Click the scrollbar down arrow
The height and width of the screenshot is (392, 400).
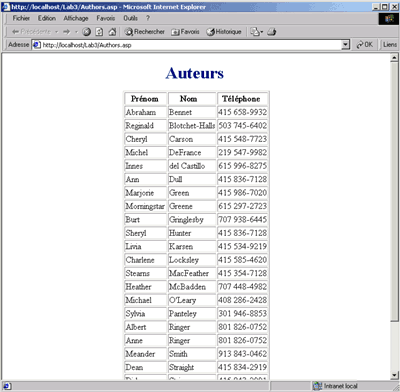click(394, 376)
